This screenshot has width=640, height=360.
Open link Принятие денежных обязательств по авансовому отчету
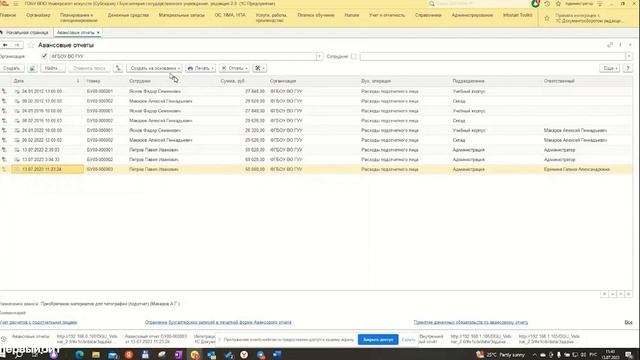point(471,322)
